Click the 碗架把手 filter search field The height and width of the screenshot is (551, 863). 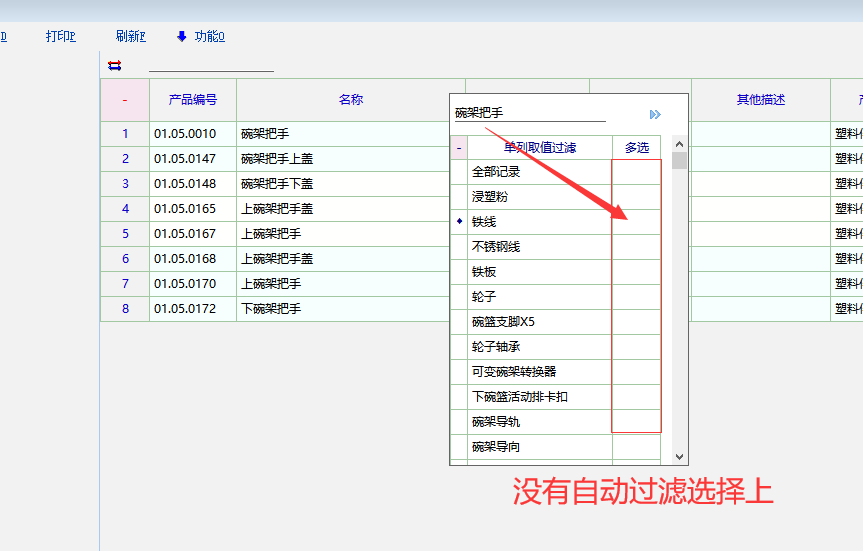(x=530, y=114)
